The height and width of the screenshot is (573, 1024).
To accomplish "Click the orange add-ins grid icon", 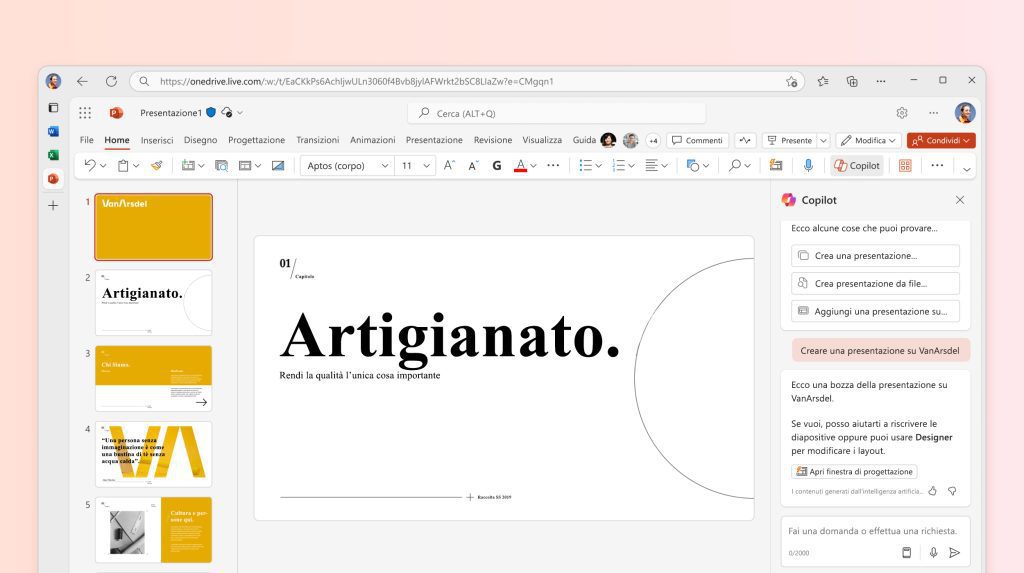I will coord(905,165).
